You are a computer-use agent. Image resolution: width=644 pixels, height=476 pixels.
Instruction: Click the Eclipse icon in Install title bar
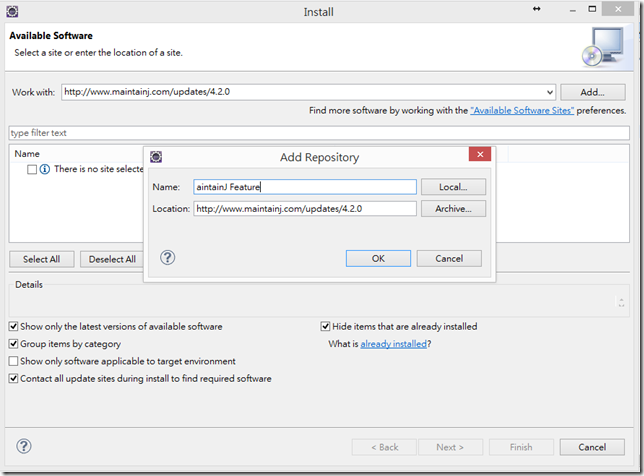tap(12, 11)
